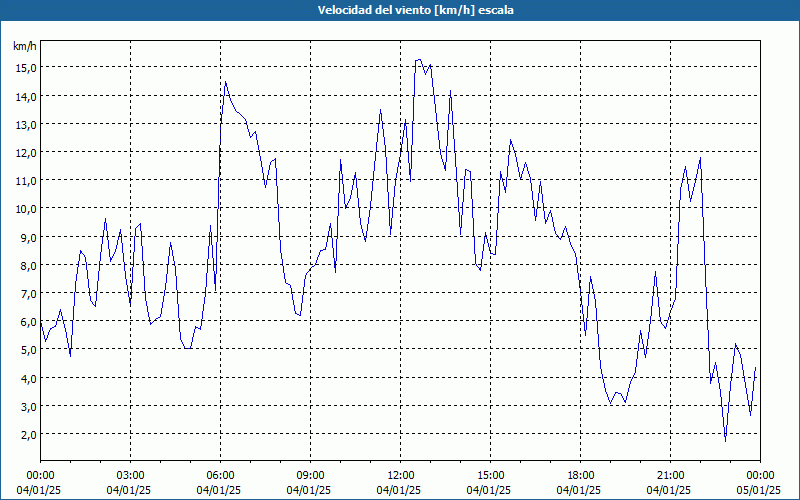Viewport: 800px width, 500px height.
Task: Select the '2,0' y-axis tick label
Action: [x=27, y=434]
